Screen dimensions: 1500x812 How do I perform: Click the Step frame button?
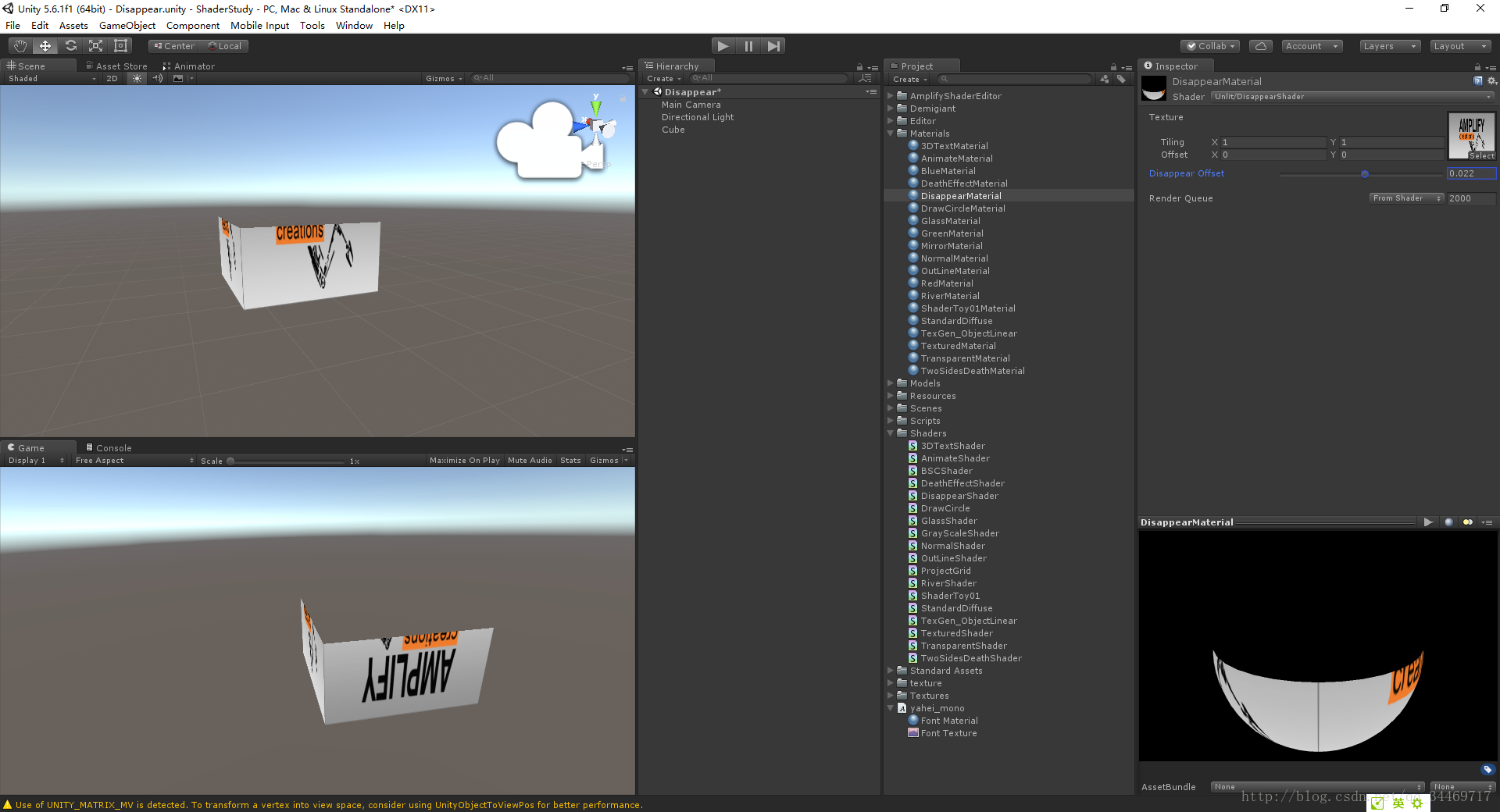click(x=773, y=46)
